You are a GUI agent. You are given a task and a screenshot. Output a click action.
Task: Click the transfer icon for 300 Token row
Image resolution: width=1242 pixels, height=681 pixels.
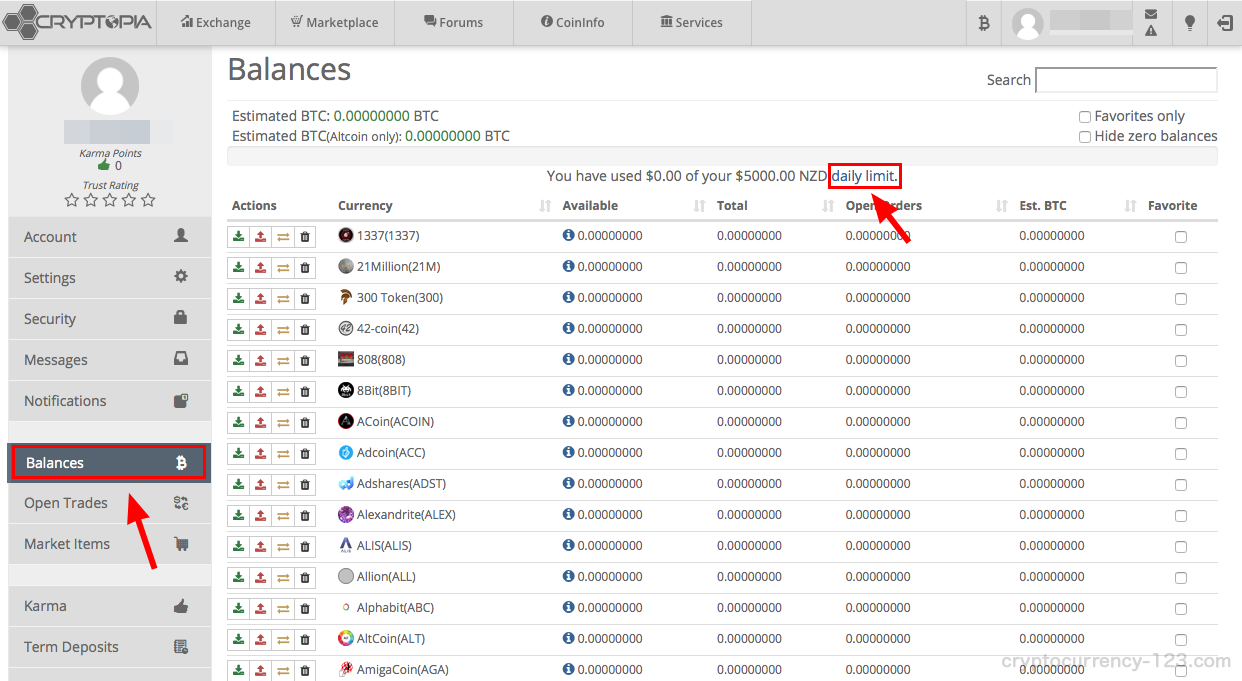(283, 299)
